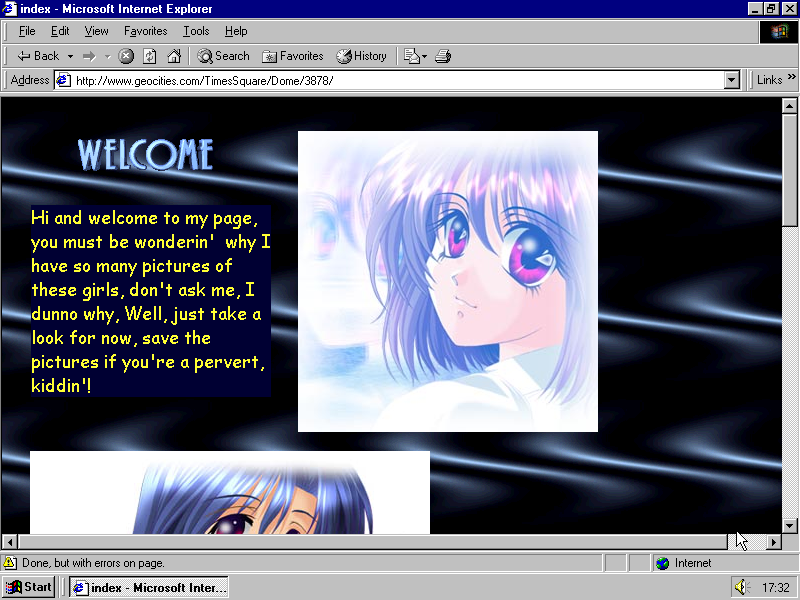Viewport: 800px width, 600px height.
Task: Open the Start menu
Action: click(x=28, y=587)
